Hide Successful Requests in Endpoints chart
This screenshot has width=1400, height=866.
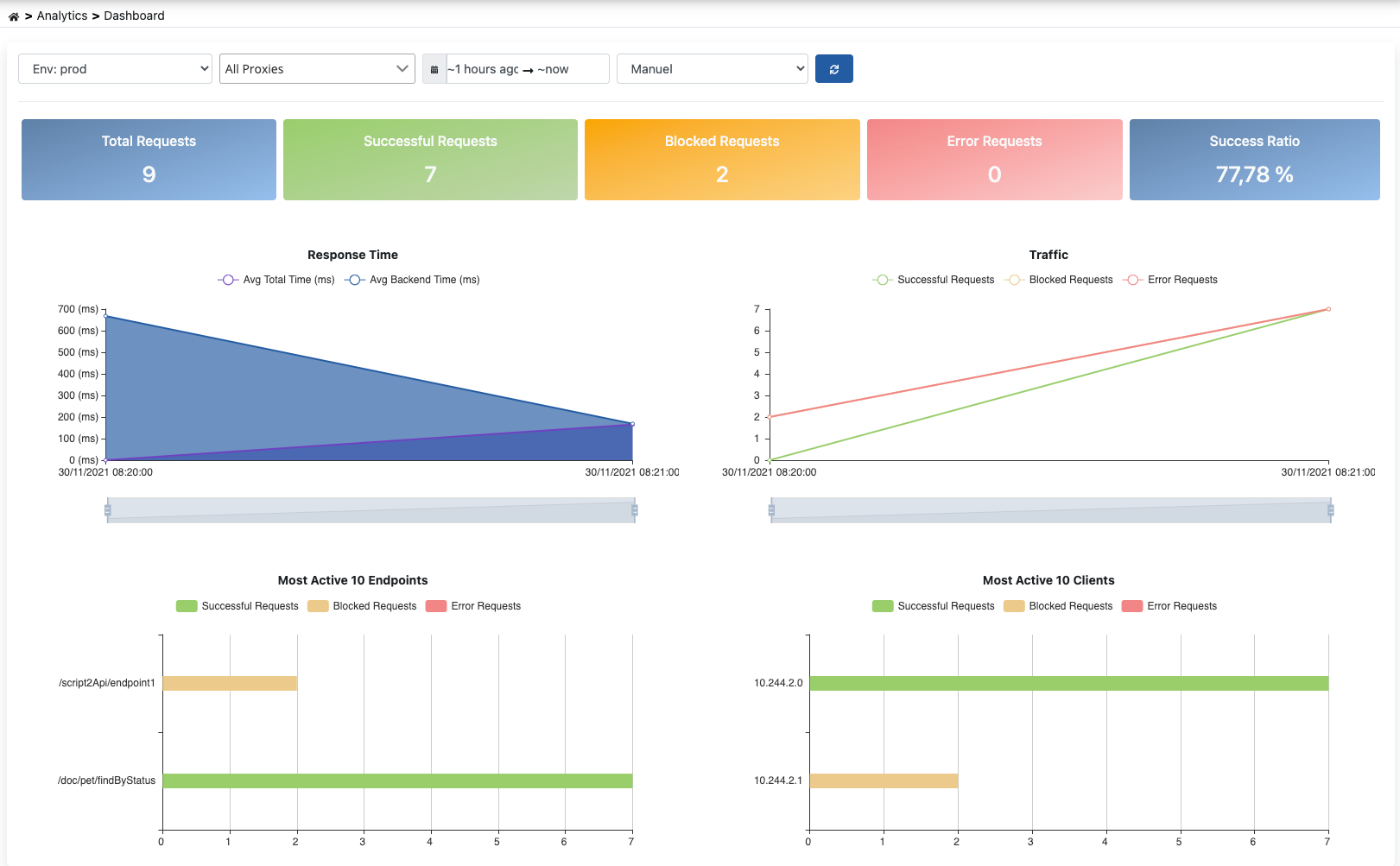point(238,606)
